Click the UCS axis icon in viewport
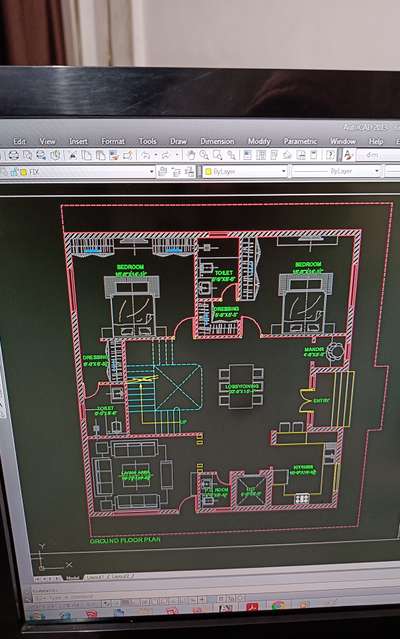The width and height of the screenshot is (400, 639). [54, 558]
